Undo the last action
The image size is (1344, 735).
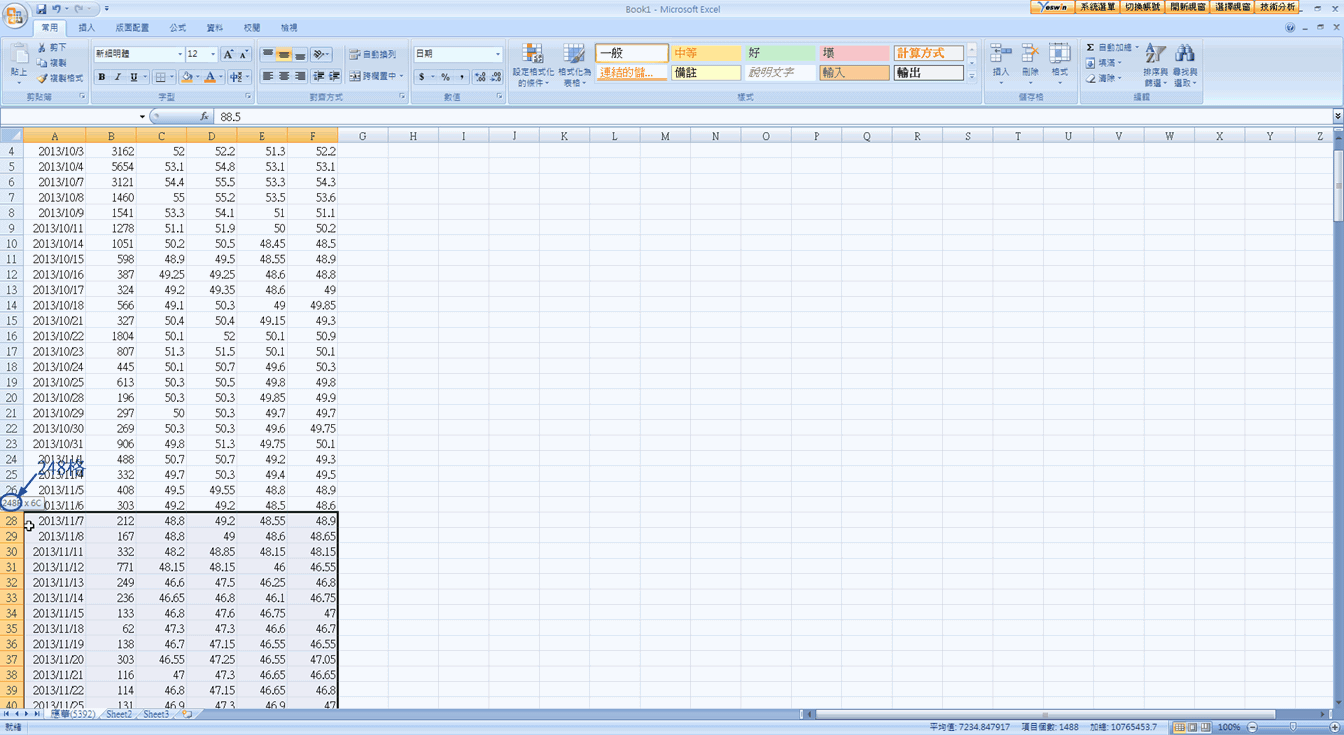57,8
